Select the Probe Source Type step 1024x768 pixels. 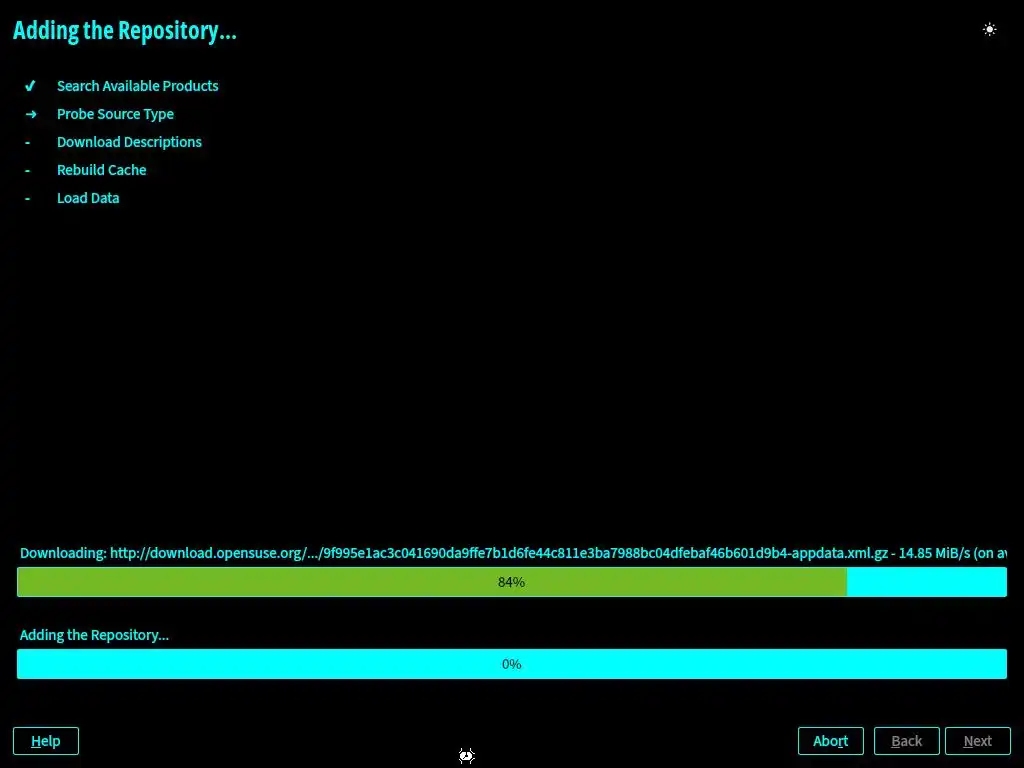[x=115, y=114]
